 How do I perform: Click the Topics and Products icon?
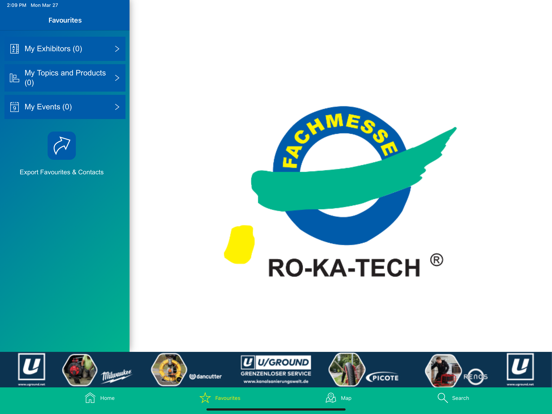pos(14,78)
